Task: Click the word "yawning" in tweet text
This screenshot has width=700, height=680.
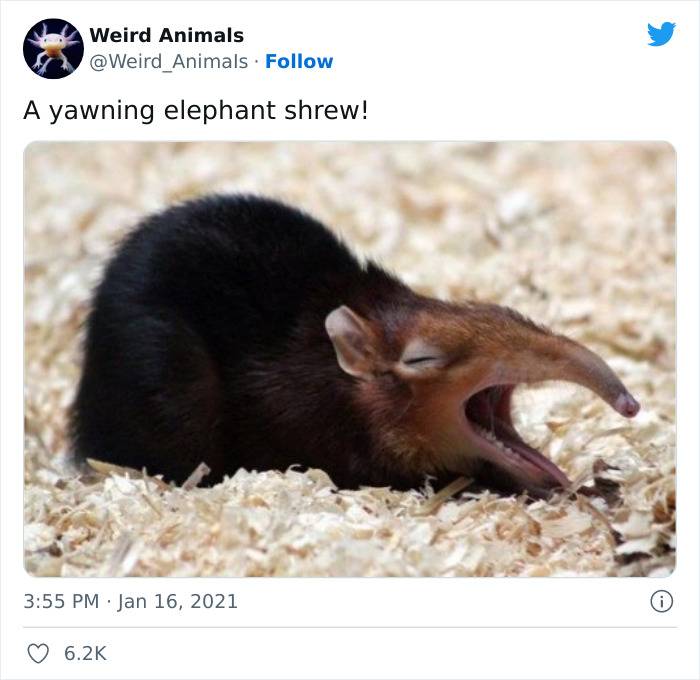Action: (101, 112)
